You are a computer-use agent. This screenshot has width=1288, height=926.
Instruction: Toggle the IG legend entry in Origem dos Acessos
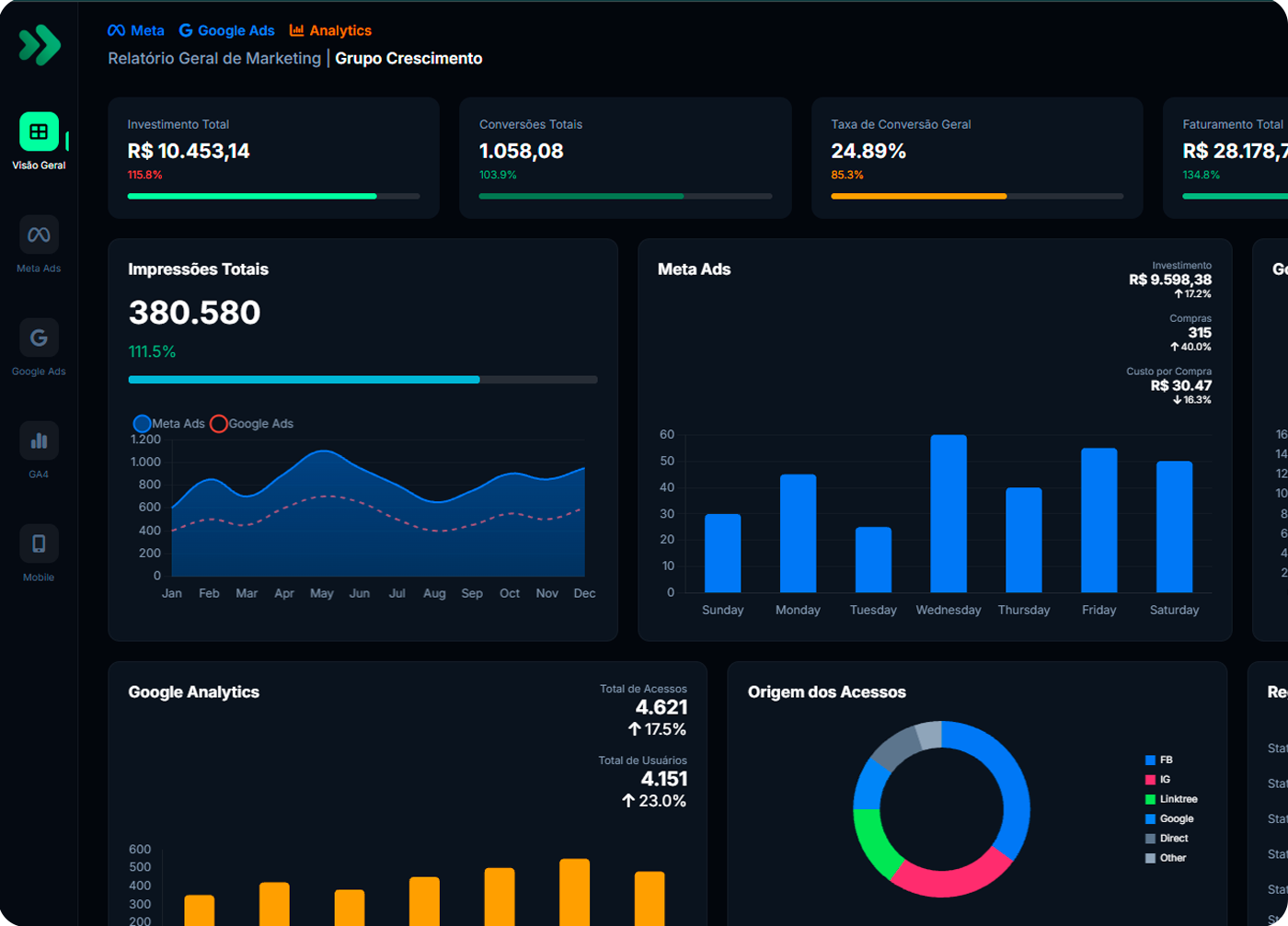1157,780
